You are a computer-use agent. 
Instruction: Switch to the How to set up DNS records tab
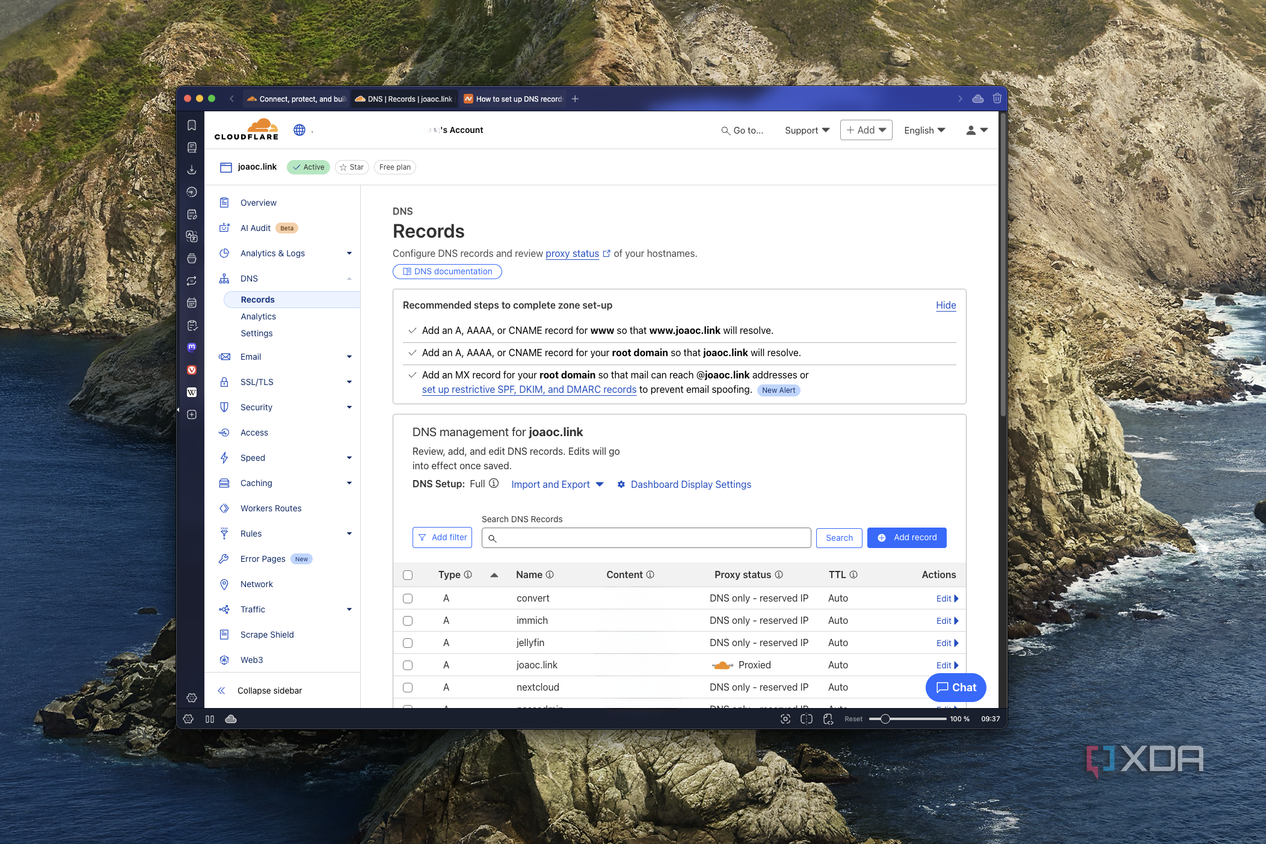(x=514, y=99)
